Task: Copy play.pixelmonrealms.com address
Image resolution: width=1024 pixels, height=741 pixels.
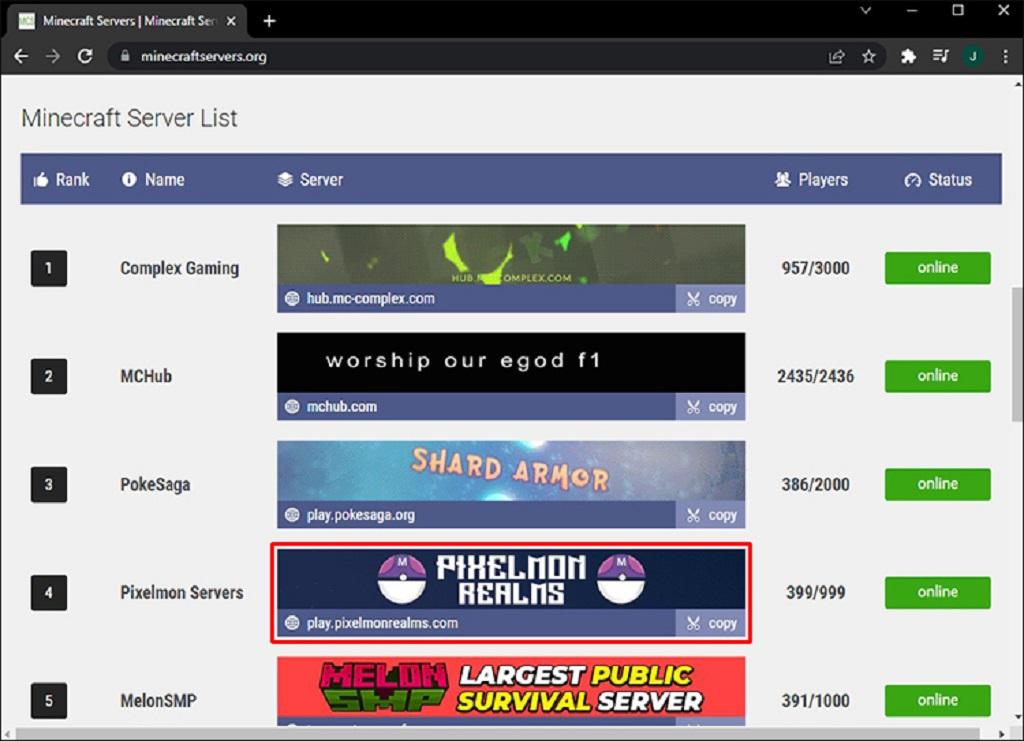Action: [x=711, y=623]
